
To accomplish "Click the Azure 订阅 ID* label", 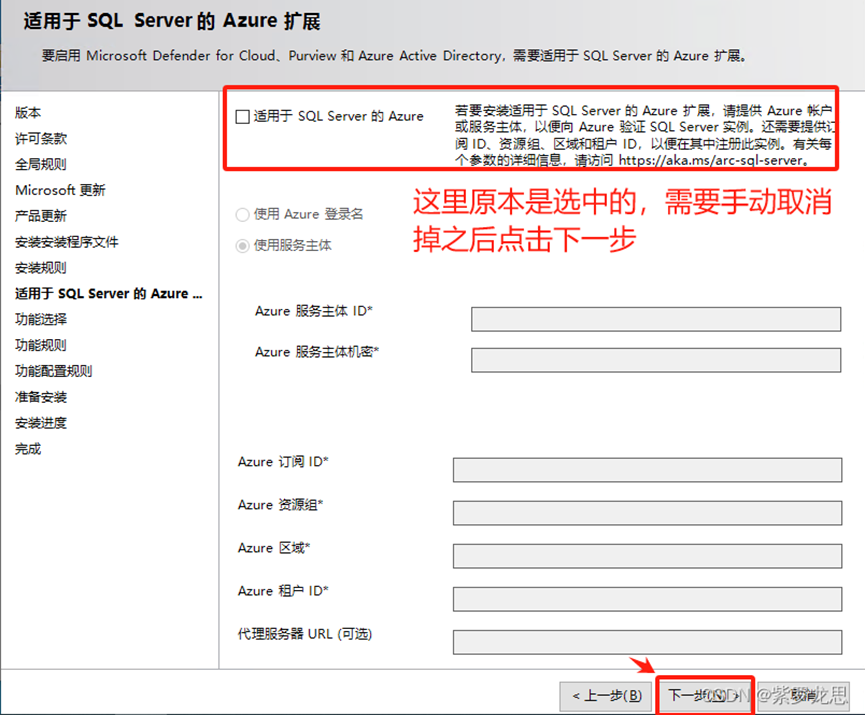I will [283, 462].
